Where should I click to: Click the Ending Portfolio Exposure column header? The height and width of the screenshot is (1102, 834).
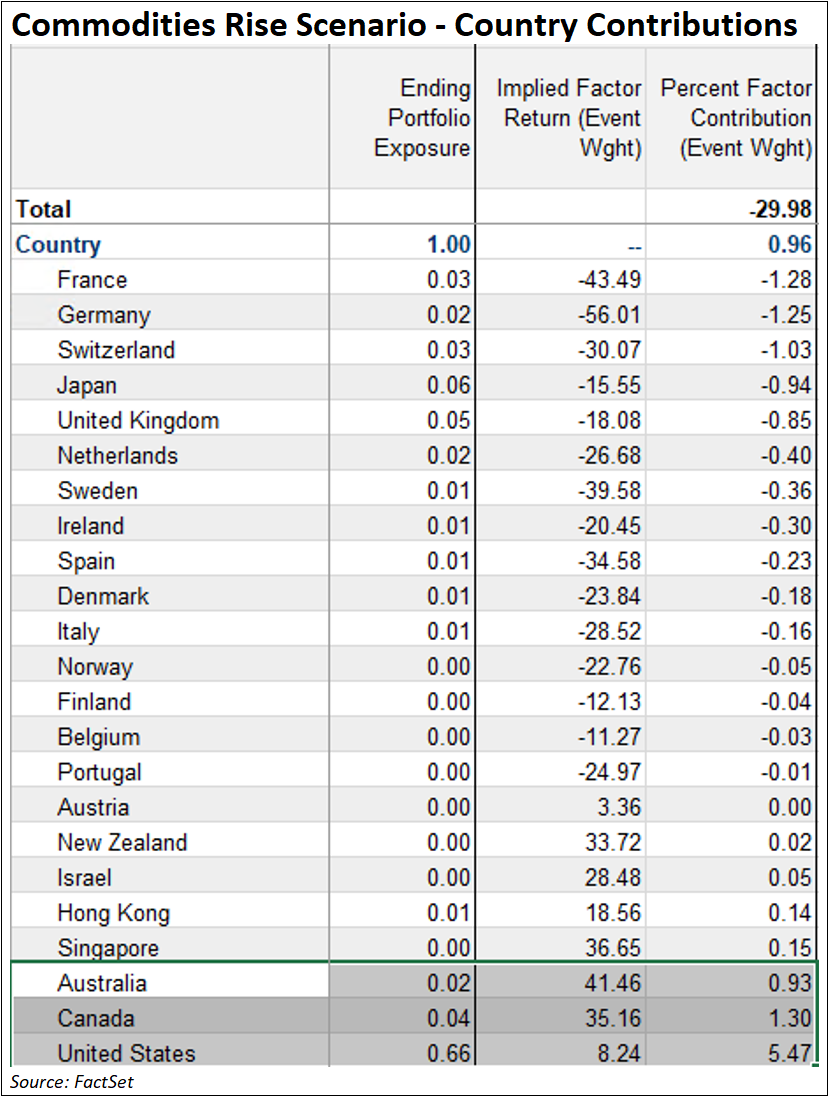421,118
